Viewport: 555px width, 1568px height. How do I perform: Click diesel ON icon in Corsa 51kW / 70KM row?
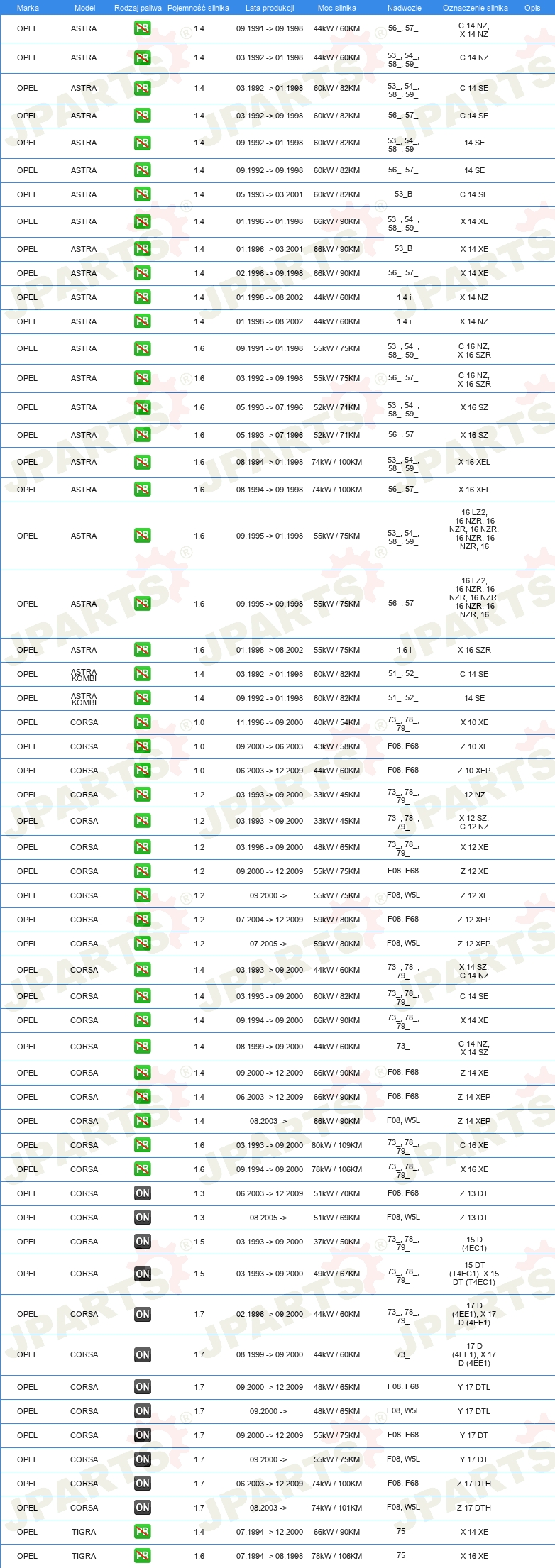coord(143,1193)
